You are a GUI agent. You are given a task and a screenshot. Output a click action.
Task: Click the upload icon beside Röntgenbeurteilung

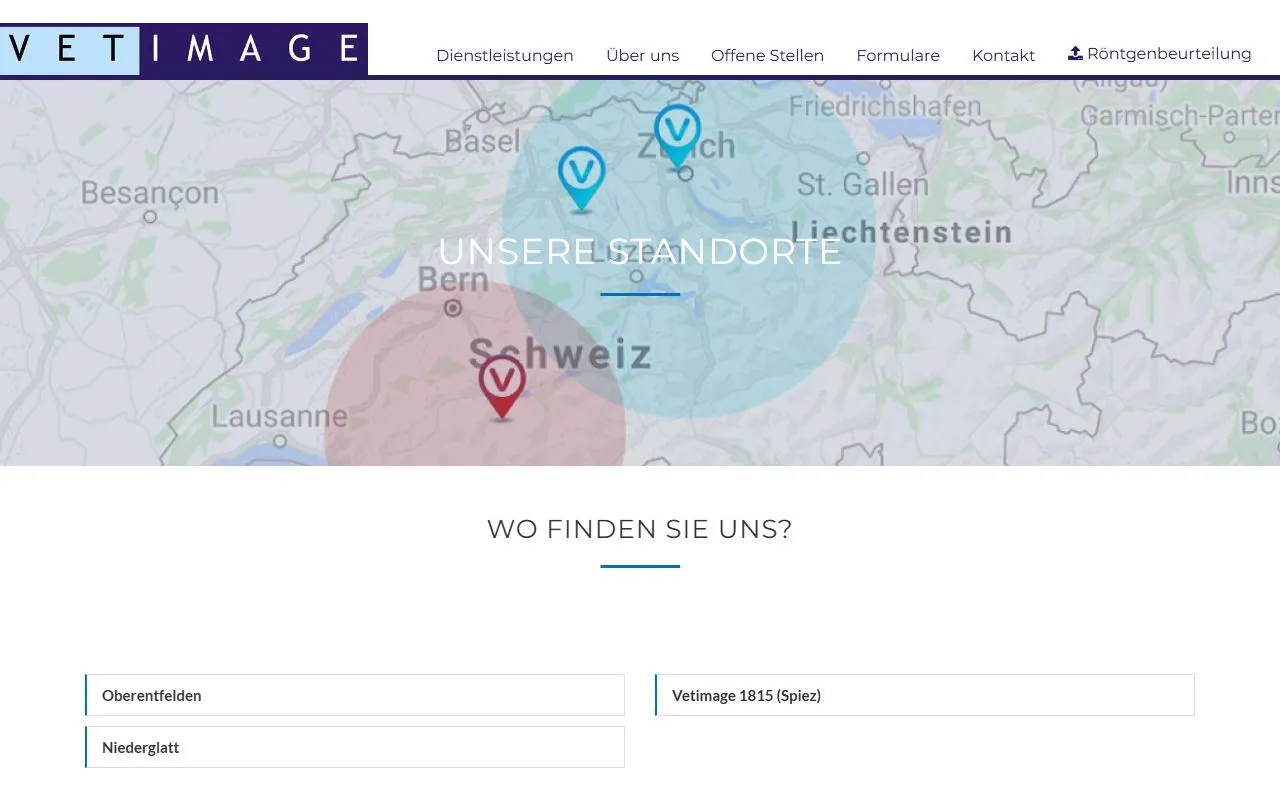tap(1075, 52)
